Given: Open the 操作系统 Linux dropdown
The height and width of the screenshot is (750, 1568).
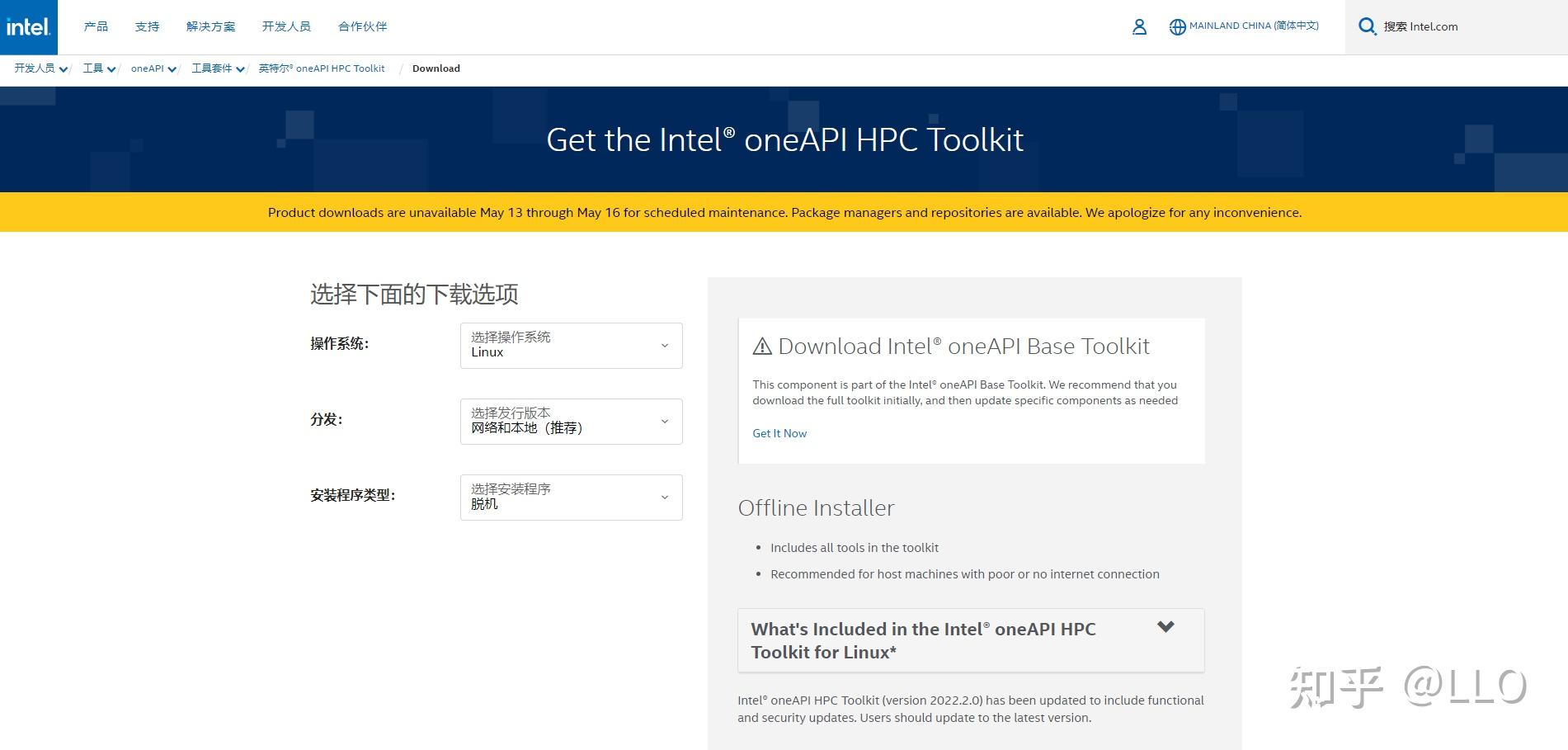Looking at the screenshot, I should point(571,345).
